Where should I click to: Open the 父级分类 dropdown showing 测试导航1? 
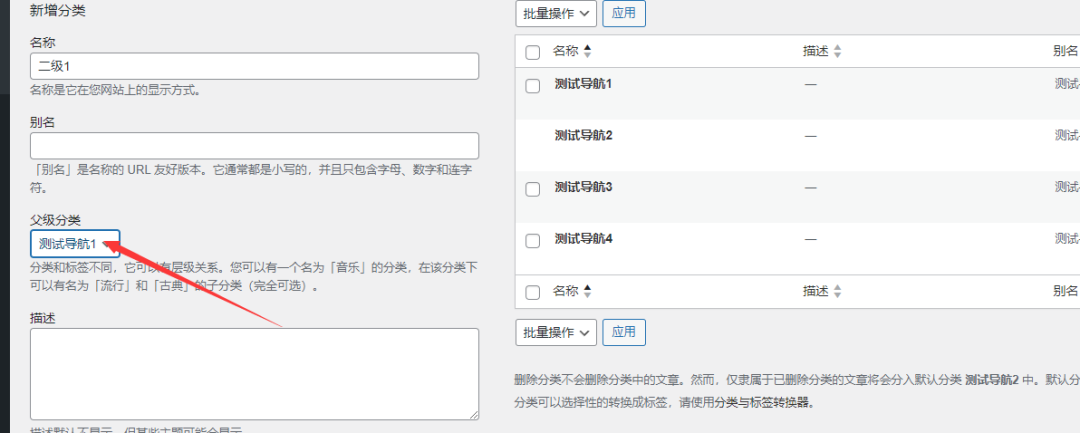pyautogui.click(x=75, y=244)
